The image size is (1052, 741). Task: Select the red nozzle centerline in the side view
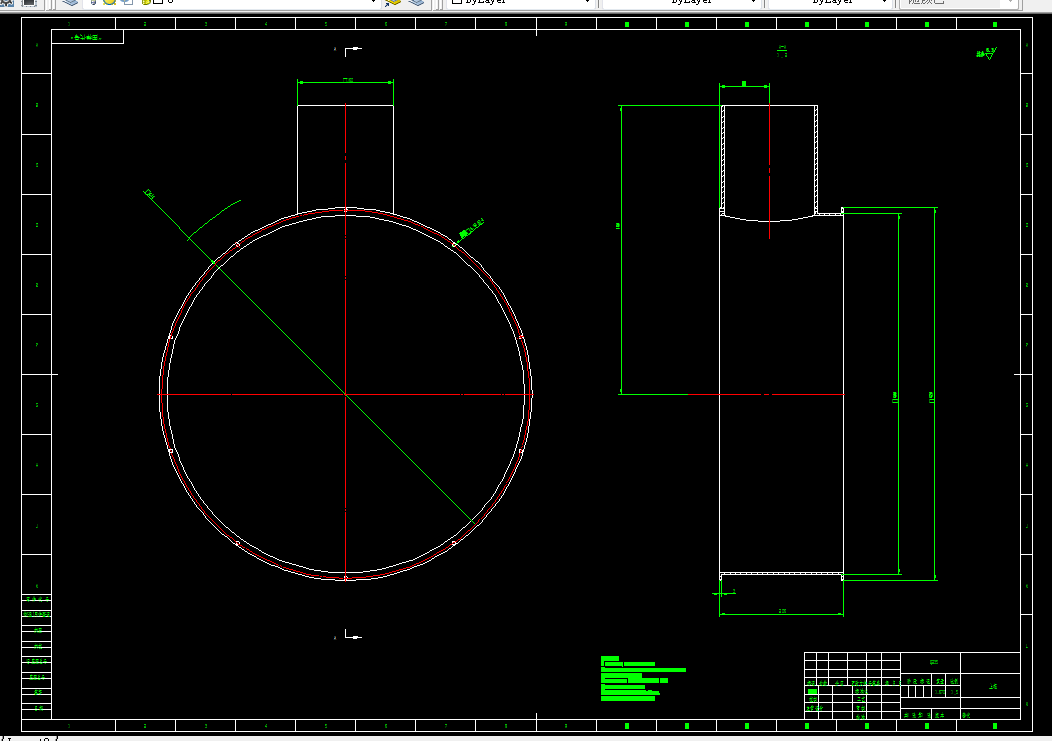[769, 171]
